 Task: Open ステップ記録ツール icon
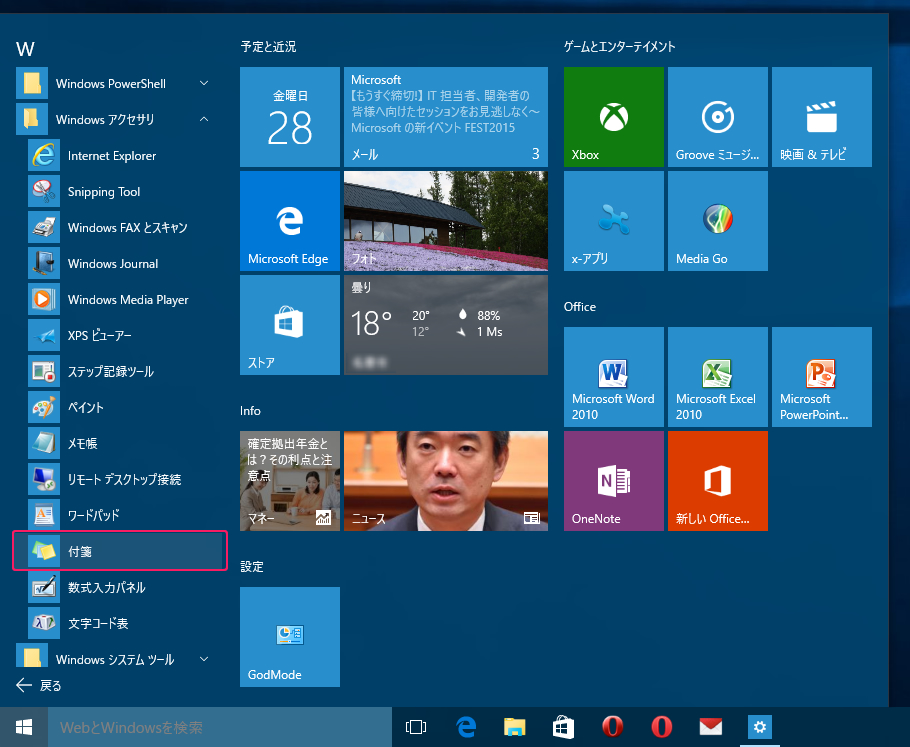tap(44, 371)
